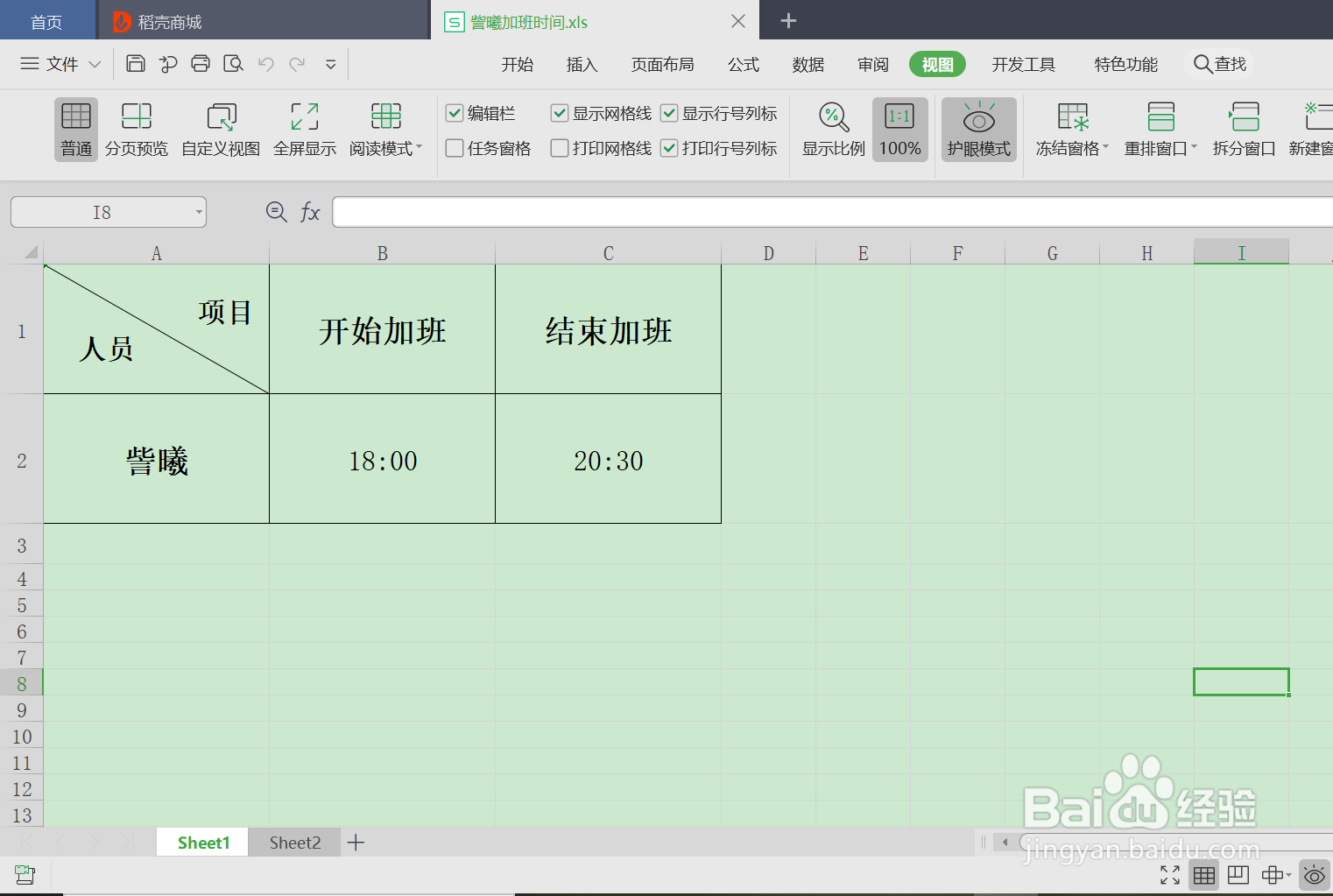Activate 全屏显示 full screen view
This screenshot has width=1333, height=896.
click(305, 130)
